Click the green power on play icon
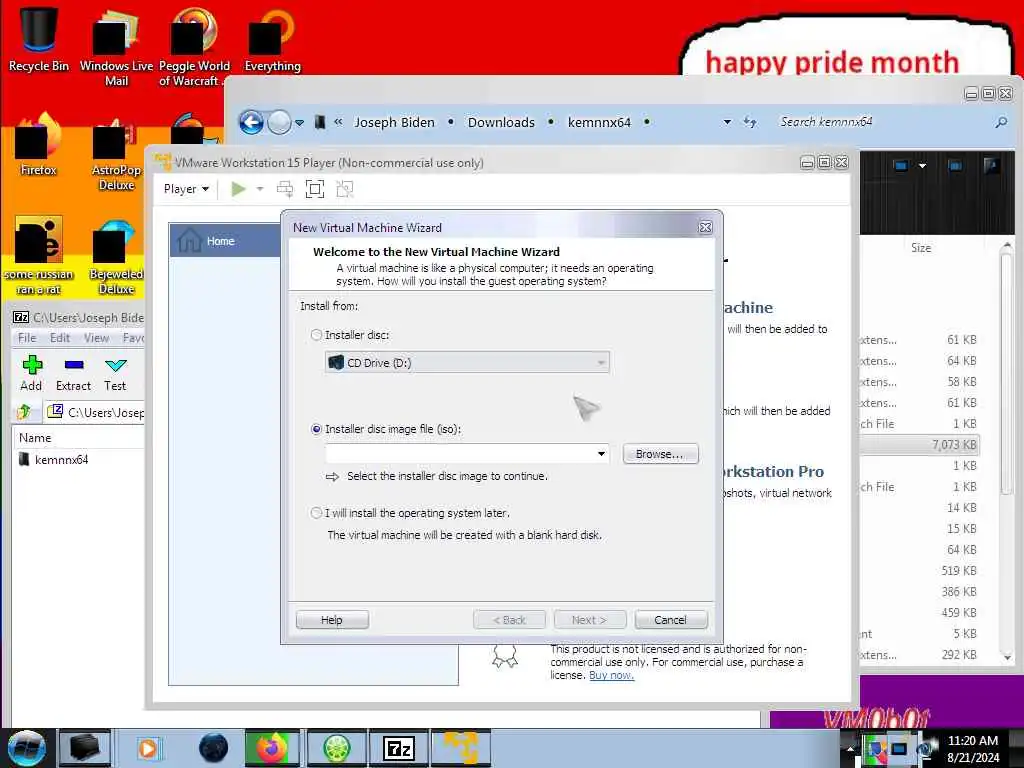 [x=238, y=189]
